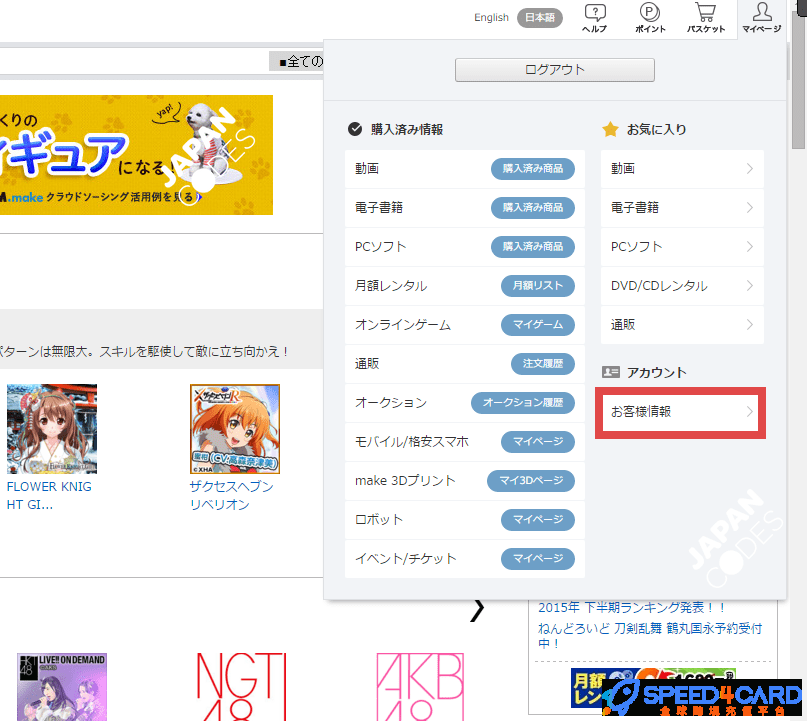The image size is (807, 721).
Task: Open the Help (ヘルプ) icon
Action: 594,18
